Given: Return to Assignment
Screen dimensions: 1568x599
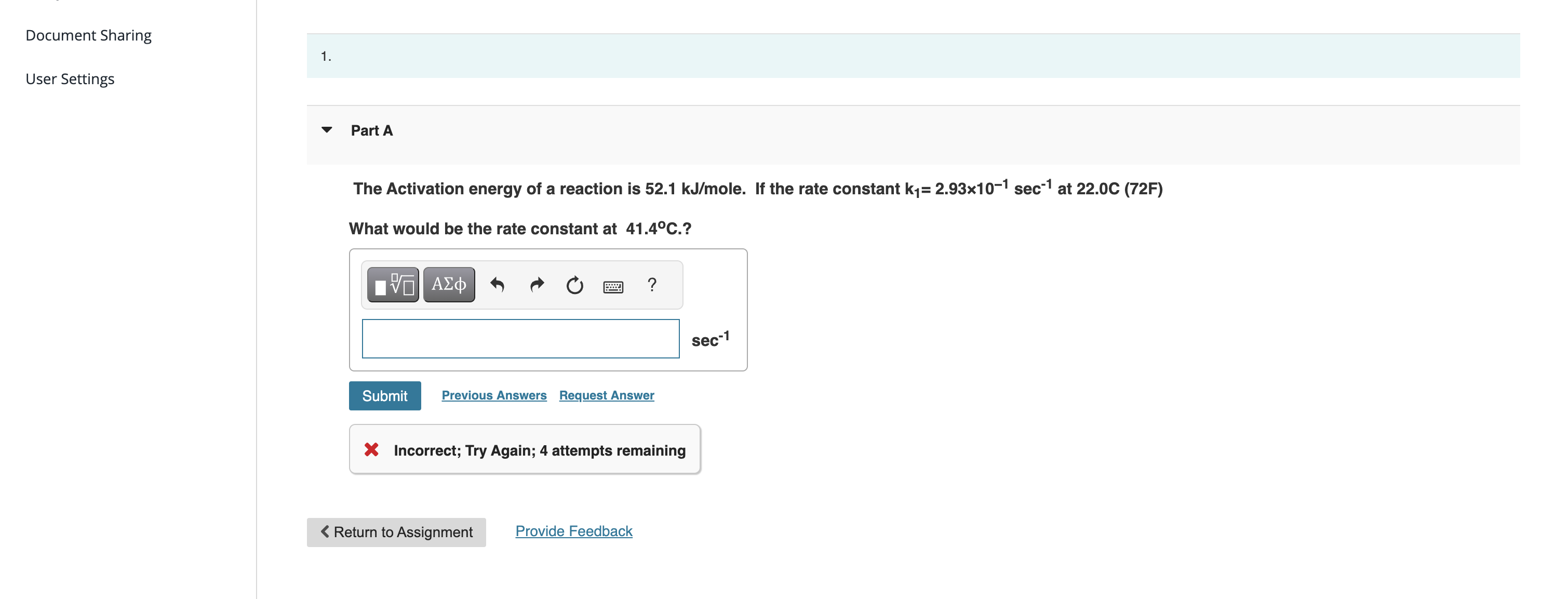Looking at the screenshot, I should (x=396, y=531).
